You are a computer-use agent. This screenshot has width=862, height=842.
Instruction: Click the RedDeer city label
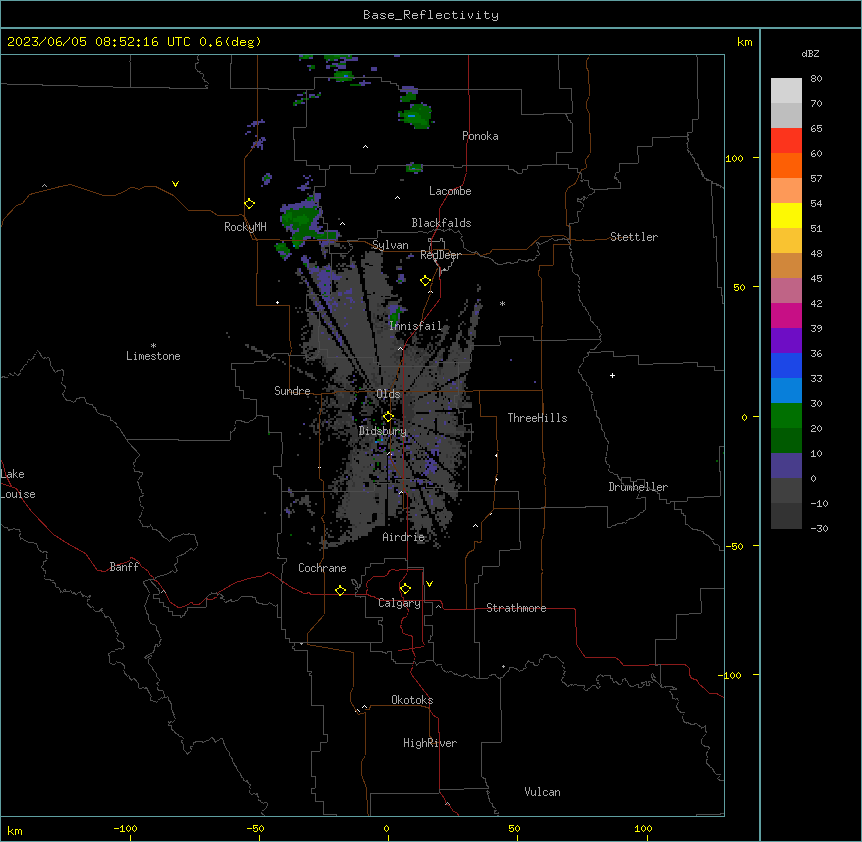(440, 255)
